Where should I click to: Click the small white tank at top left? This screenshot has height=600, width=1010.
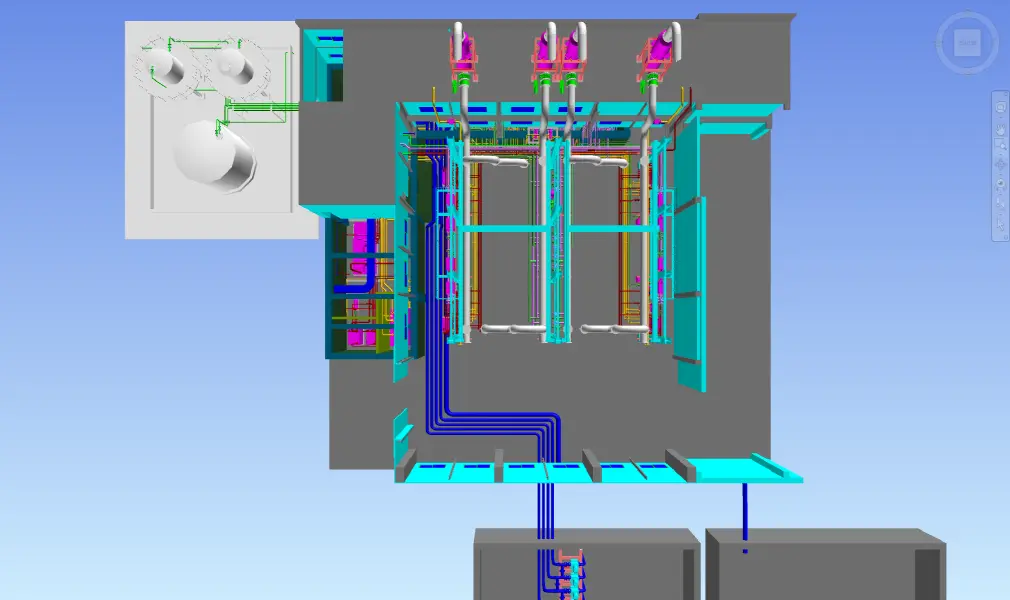[163, 66]
